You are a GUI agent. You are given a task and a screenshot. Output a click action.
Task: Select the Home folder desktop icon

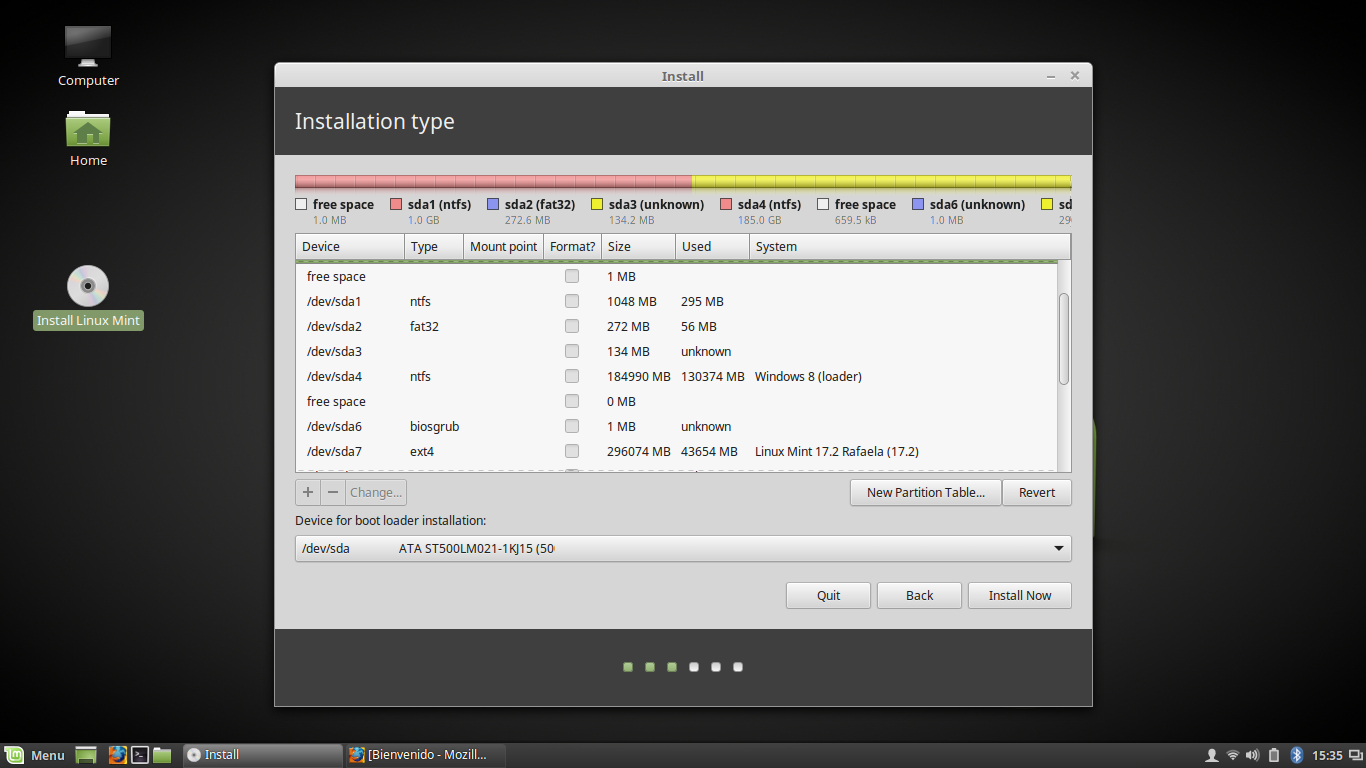coord(88,138)
